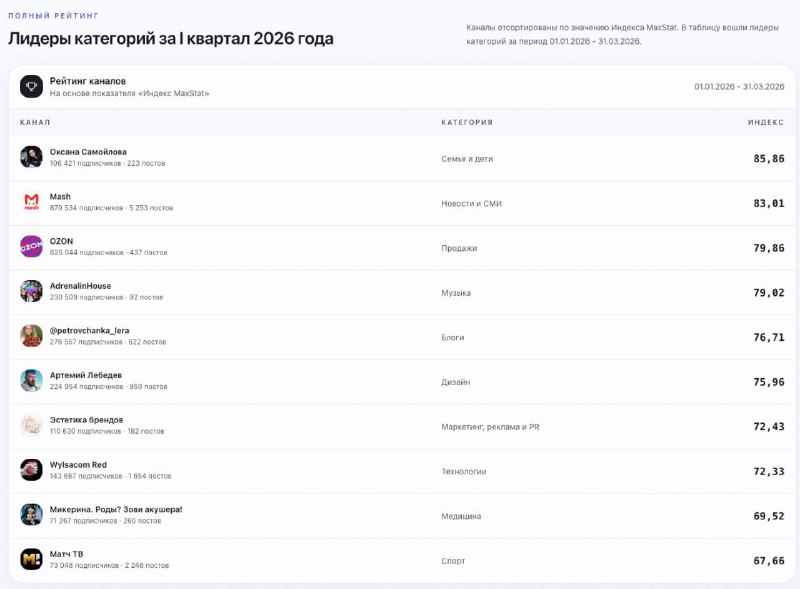Select Wylsacom Red channel name

[78, 464]
